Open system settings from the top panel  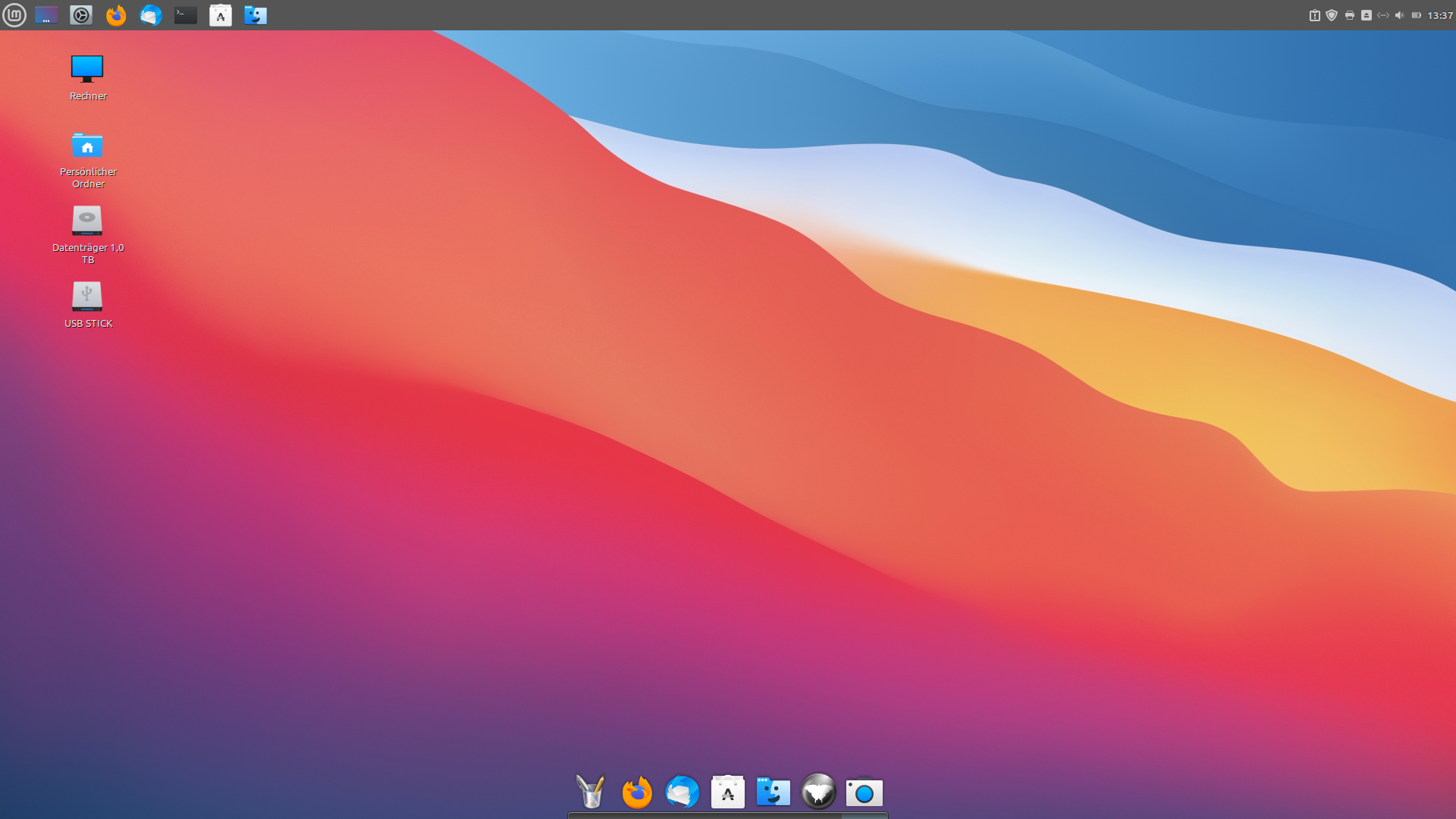pos(81,15)
